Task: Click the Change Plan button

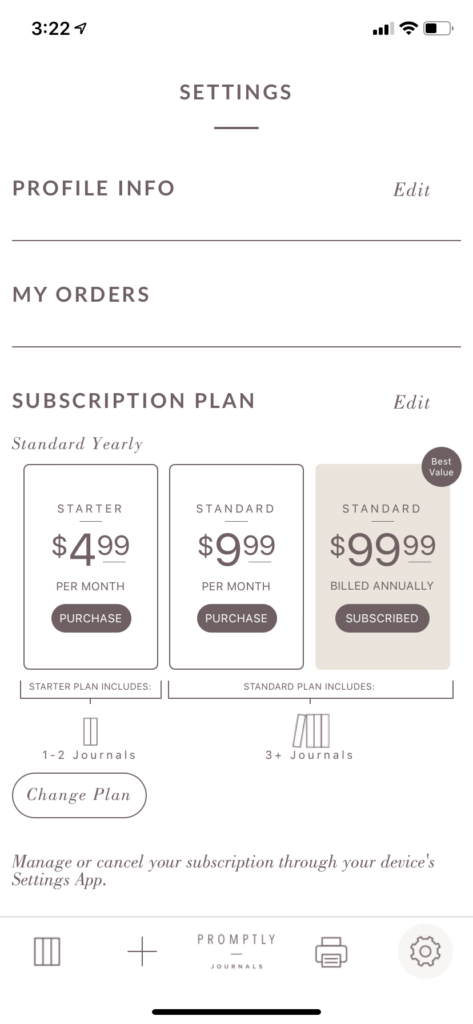Action: 79,795
